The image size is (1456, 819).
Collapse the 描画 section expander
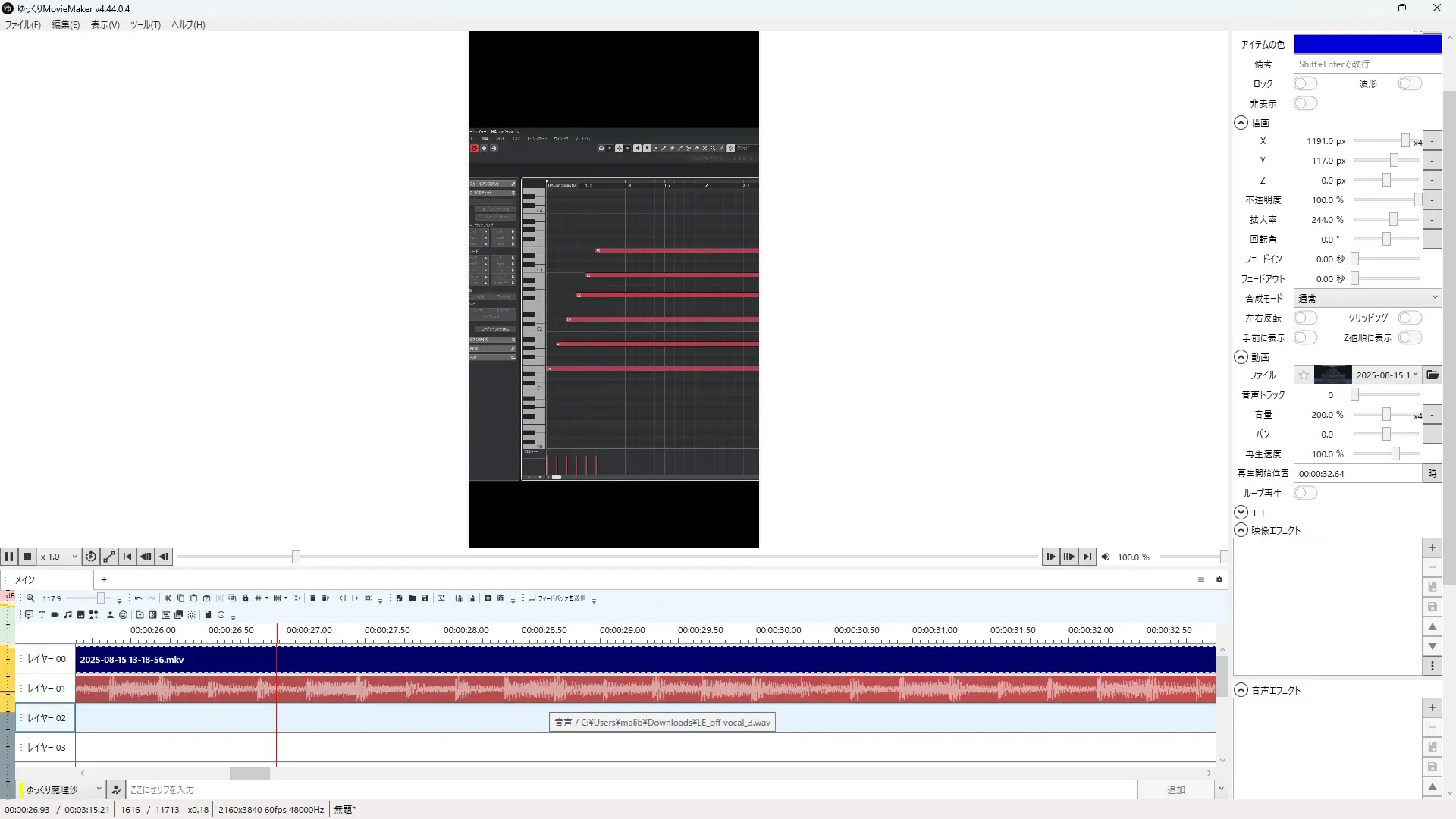1241,123
